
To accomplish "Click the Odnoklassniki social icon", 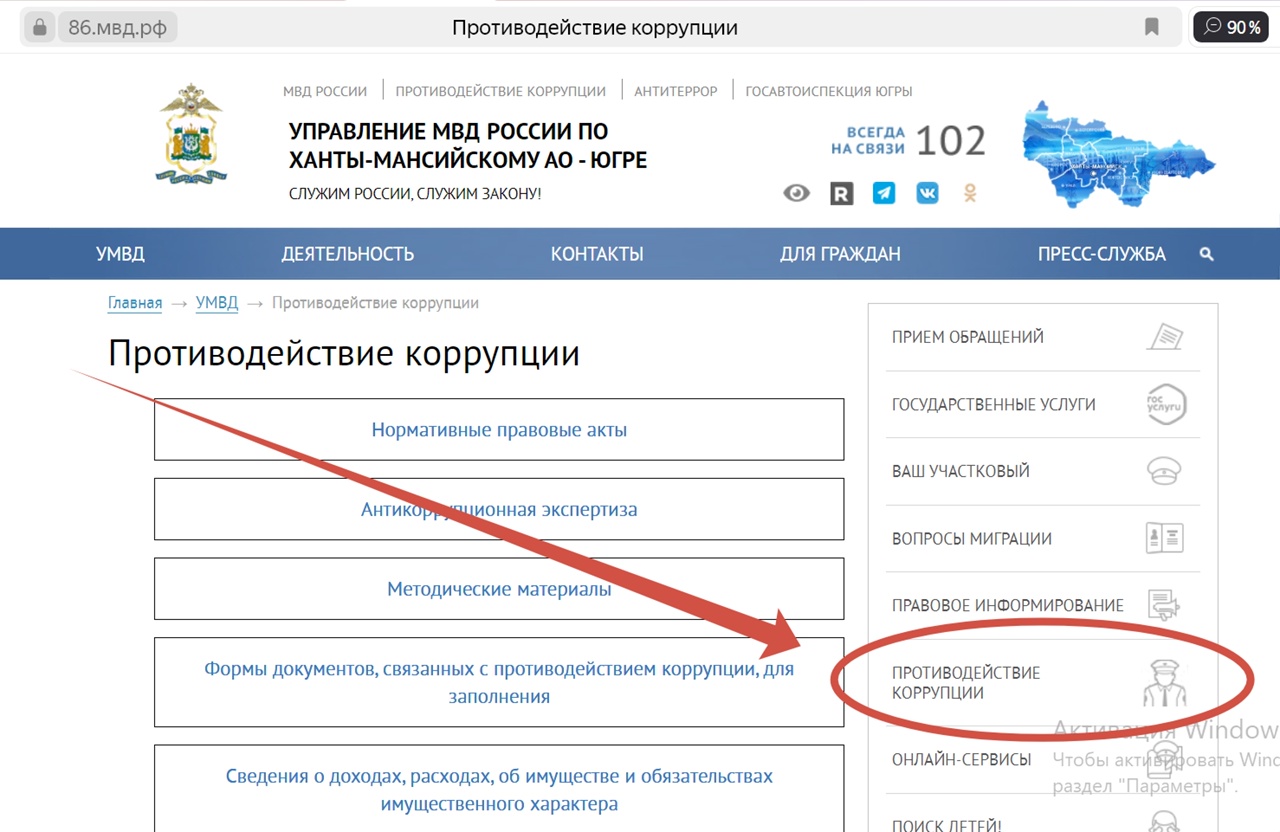I will 969,193.
